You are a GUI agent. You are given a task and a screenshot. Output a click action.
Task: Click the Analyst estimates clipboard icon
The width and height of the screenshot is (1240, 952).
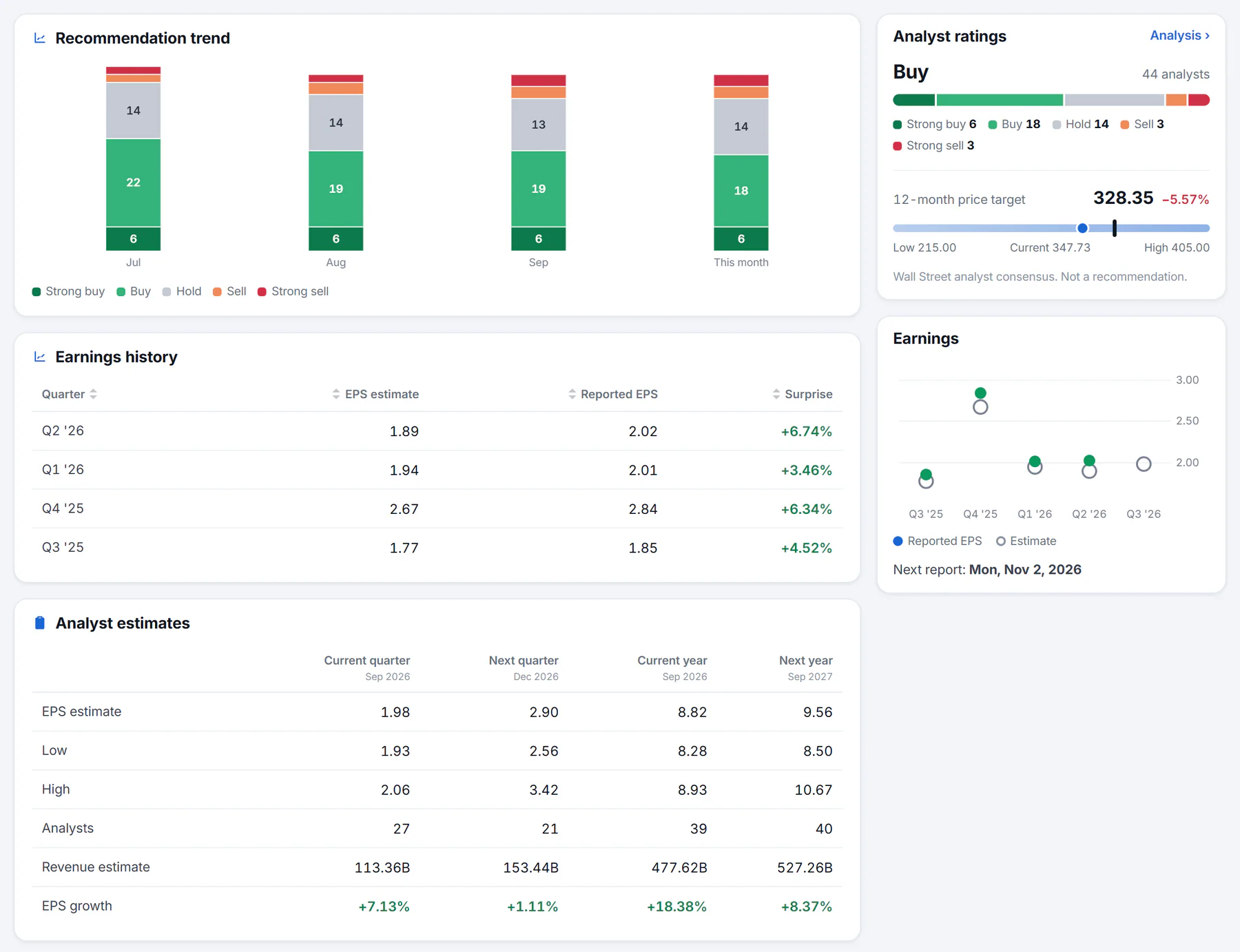pyautogui.click(x=40, y=623)
